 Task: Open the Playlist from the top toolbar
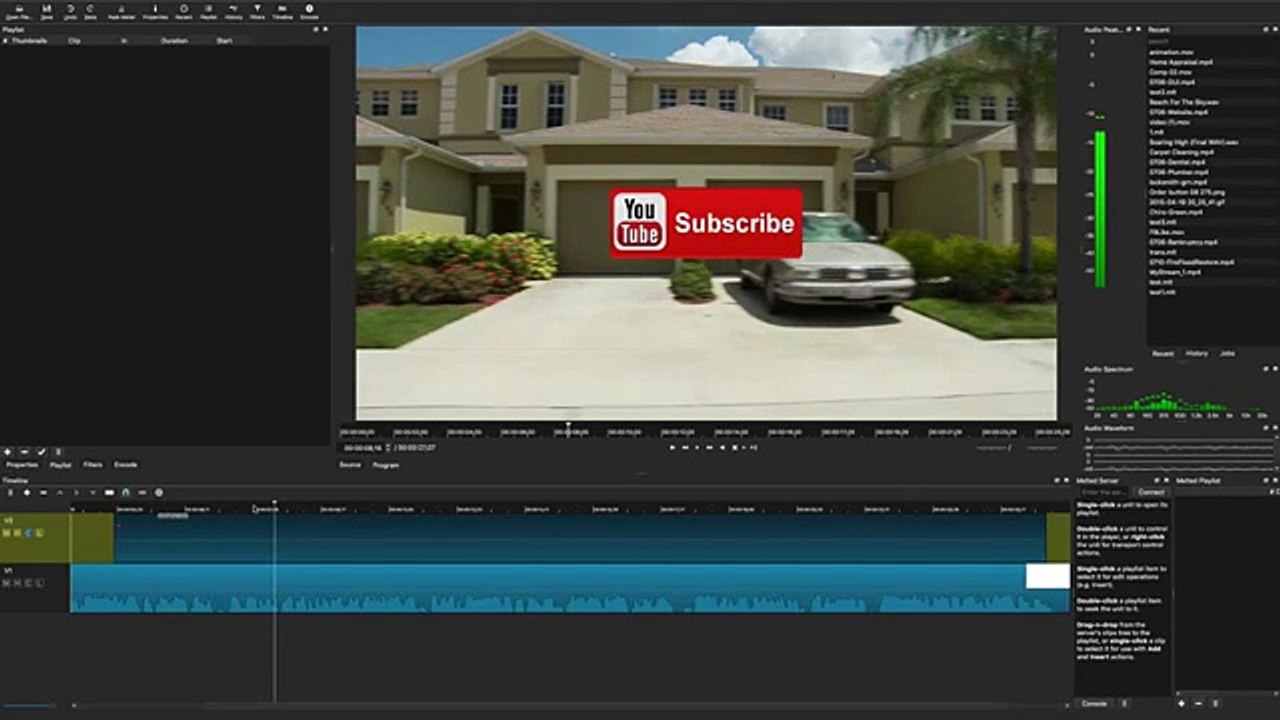[x=209, y=12]
